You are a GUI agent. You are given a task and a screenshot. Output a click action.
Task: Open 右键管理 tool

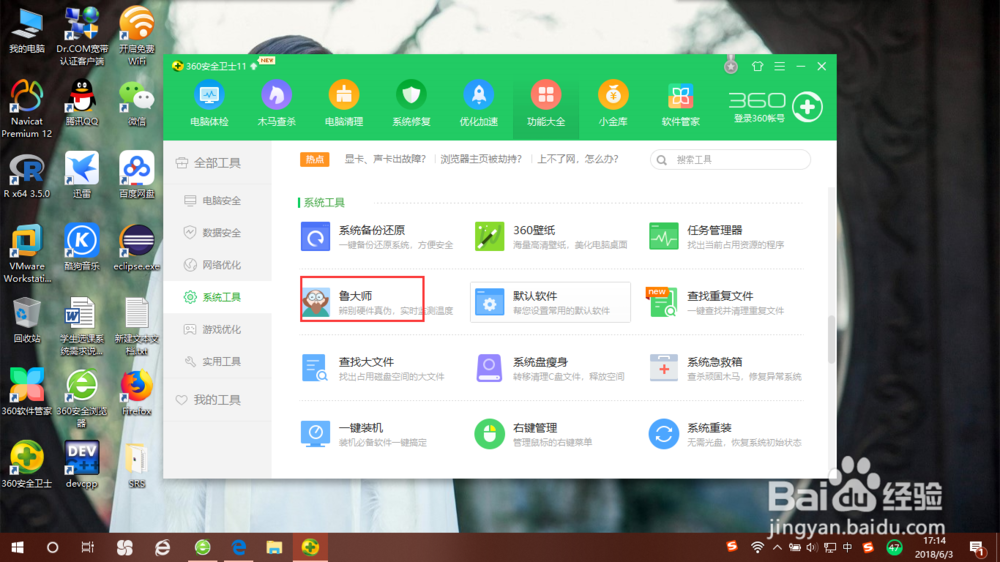[533, 434]
